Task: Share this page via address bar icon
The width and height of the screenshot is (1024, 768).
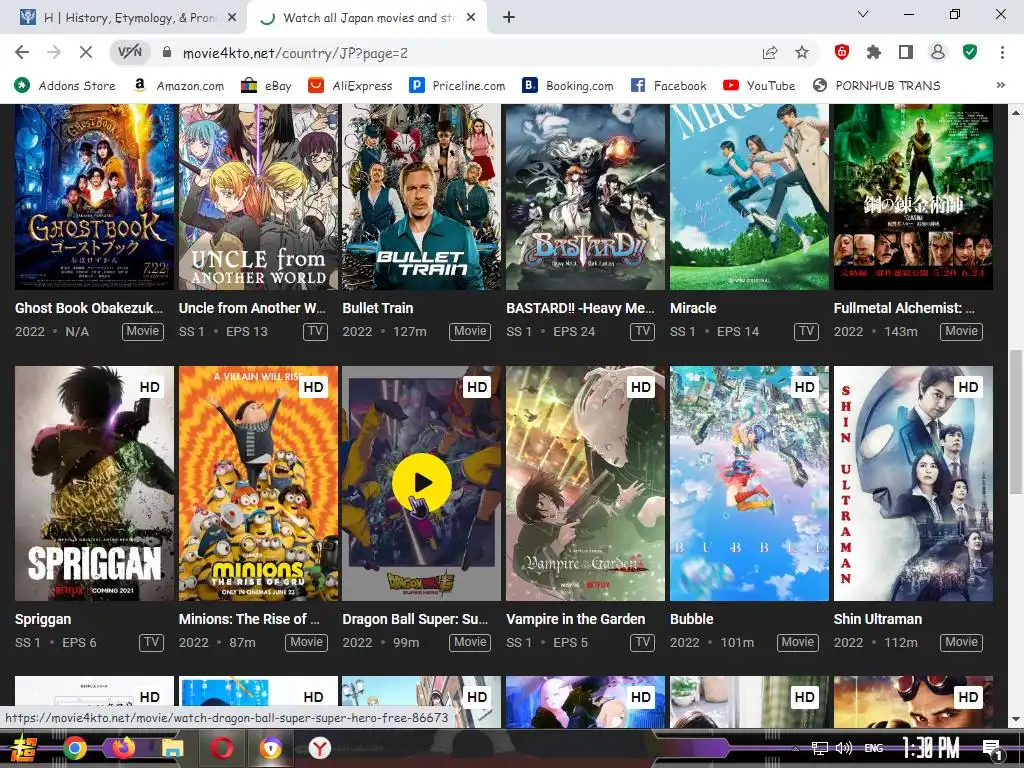Action: pos(770,53)
